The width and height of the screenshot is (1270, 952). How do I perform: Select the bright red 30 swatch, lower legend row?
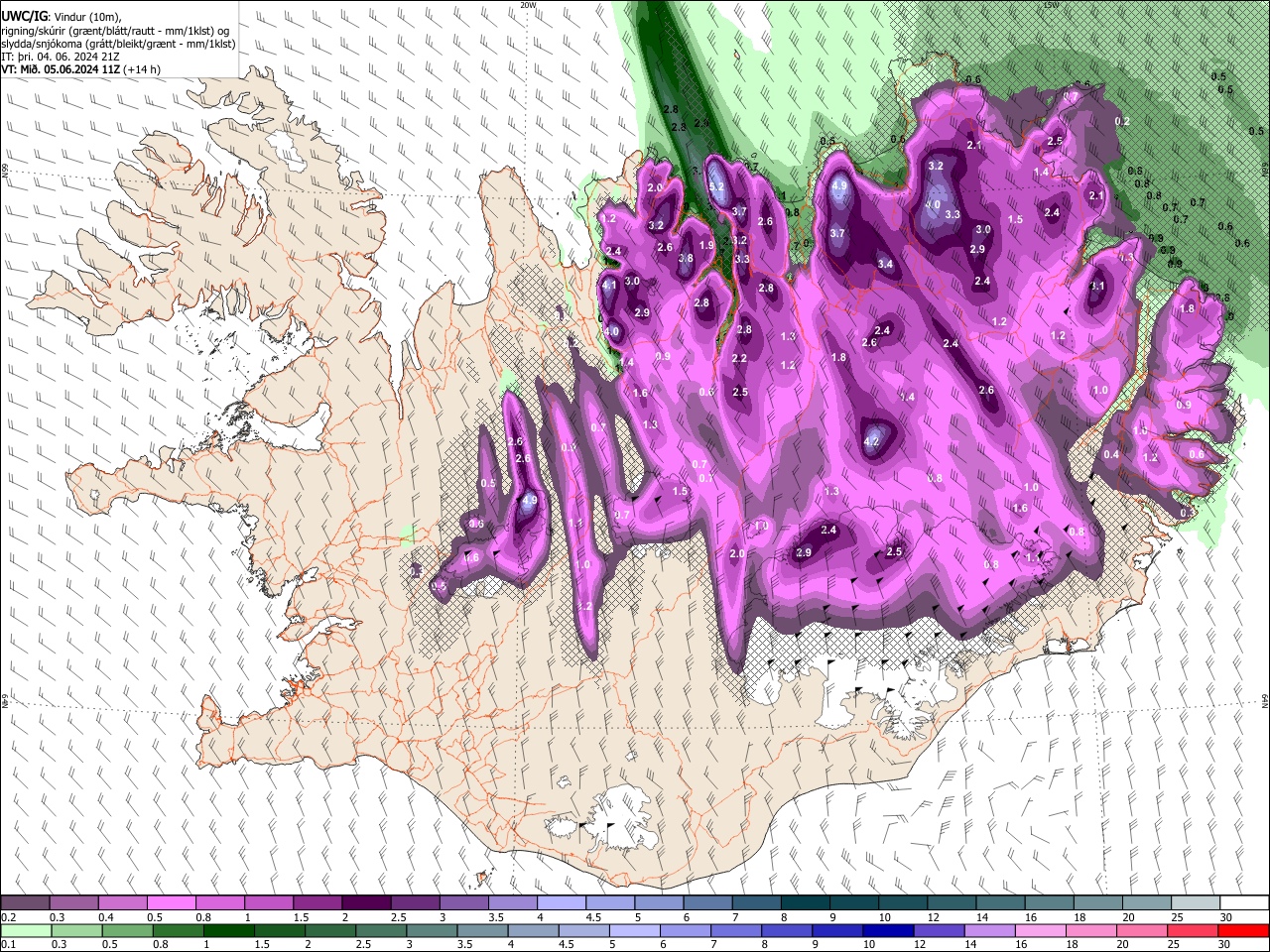pos(1242,930)
